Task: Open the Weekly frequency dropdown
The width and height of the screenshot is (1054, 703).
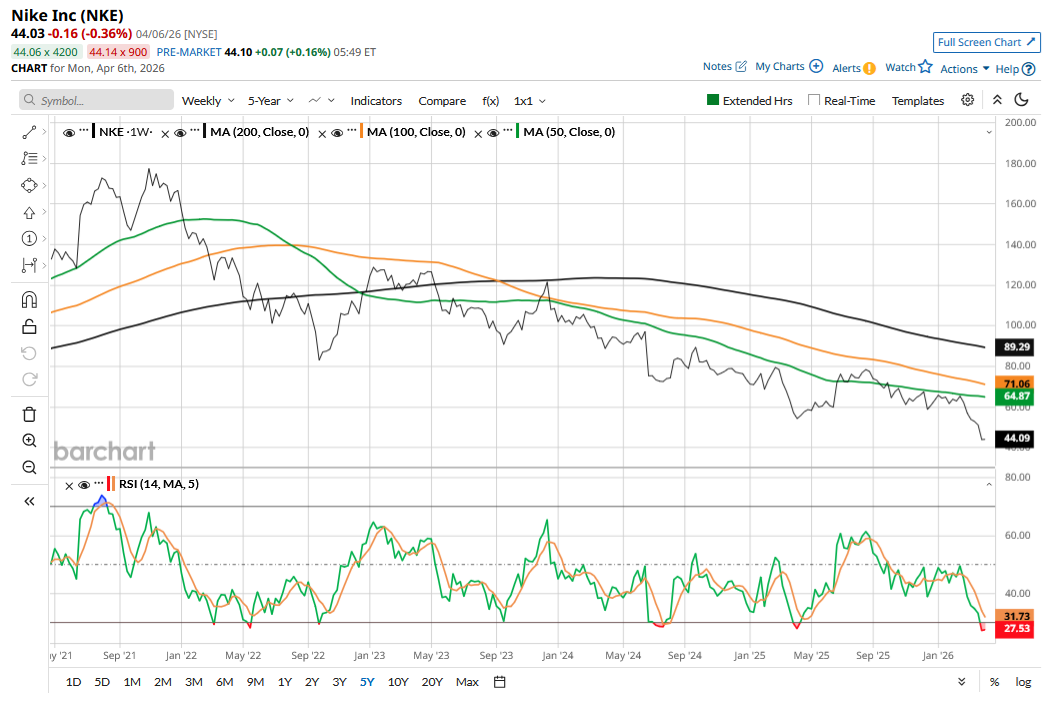Action: 208,101
